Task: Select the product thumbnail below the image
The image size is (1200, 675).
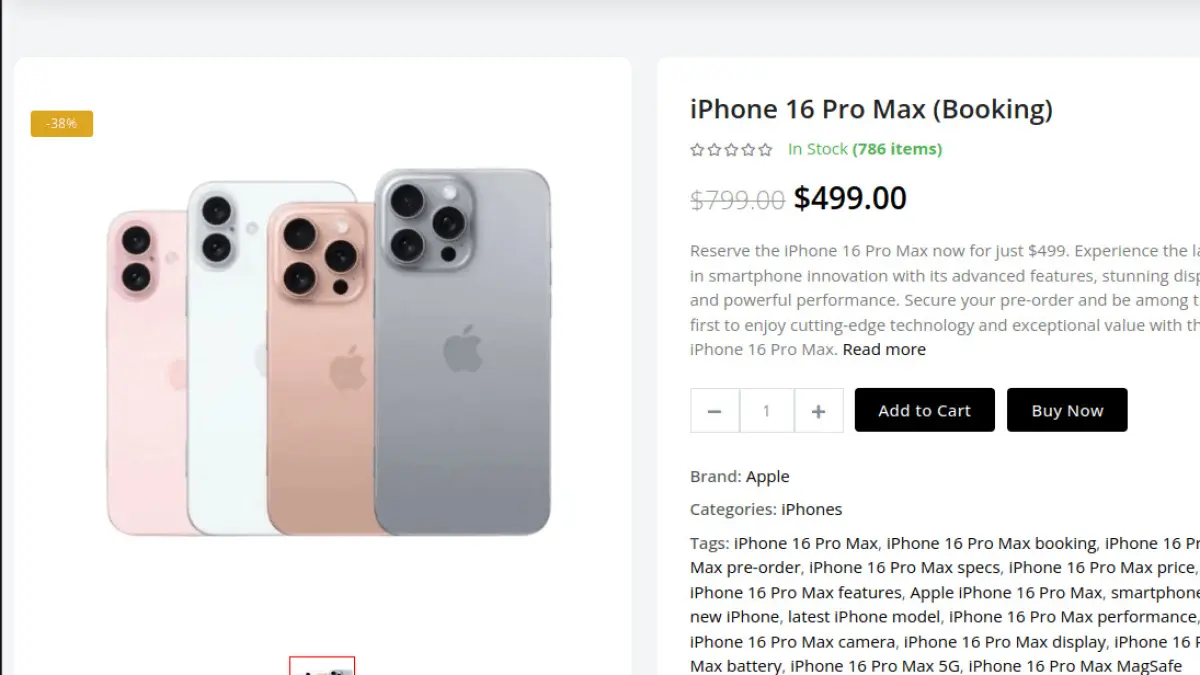Action: [x=322, y=666]
